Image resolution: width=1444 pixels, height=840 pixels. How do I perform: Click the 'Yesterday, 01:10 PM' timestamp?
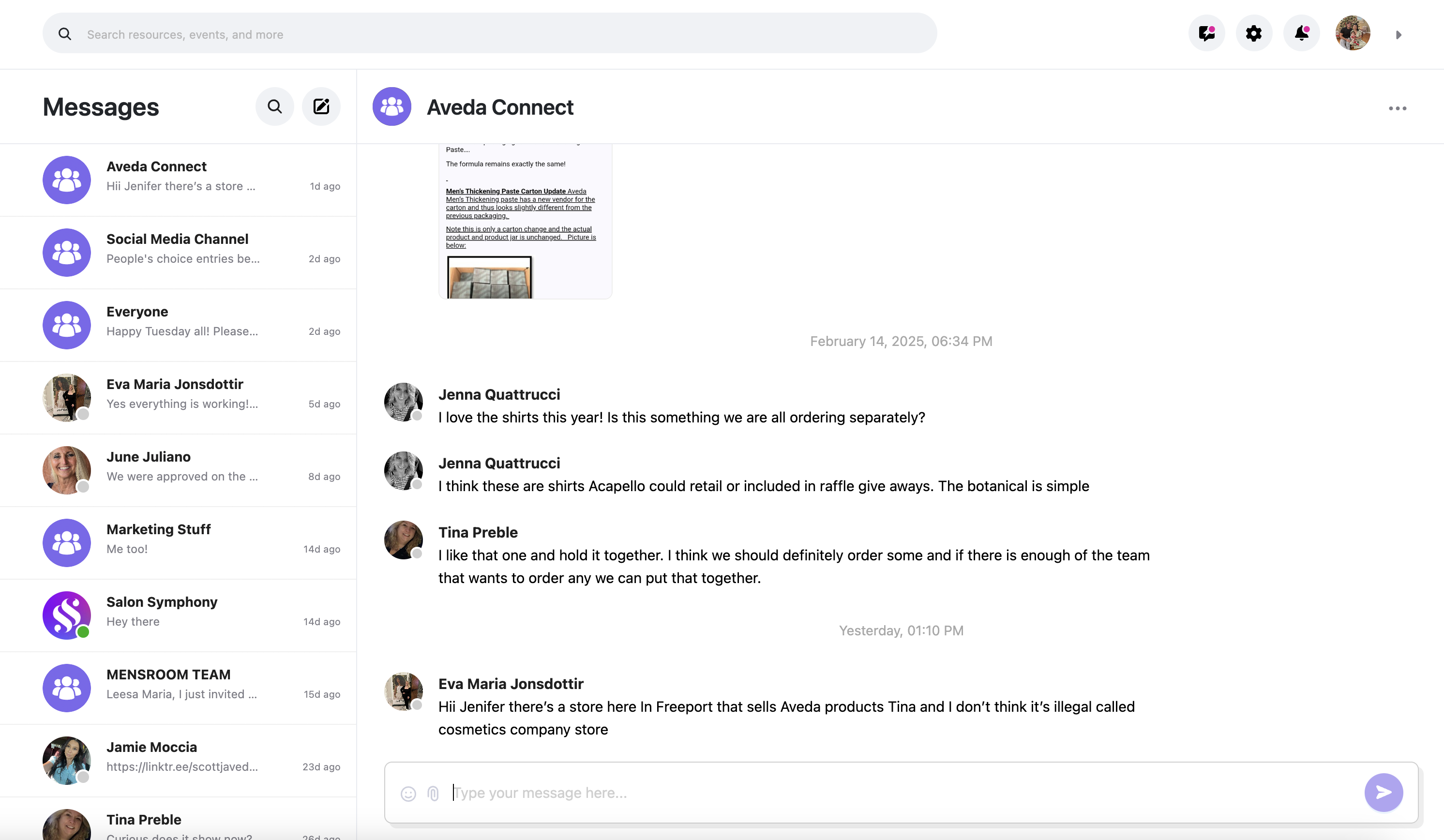coord(902,631)
